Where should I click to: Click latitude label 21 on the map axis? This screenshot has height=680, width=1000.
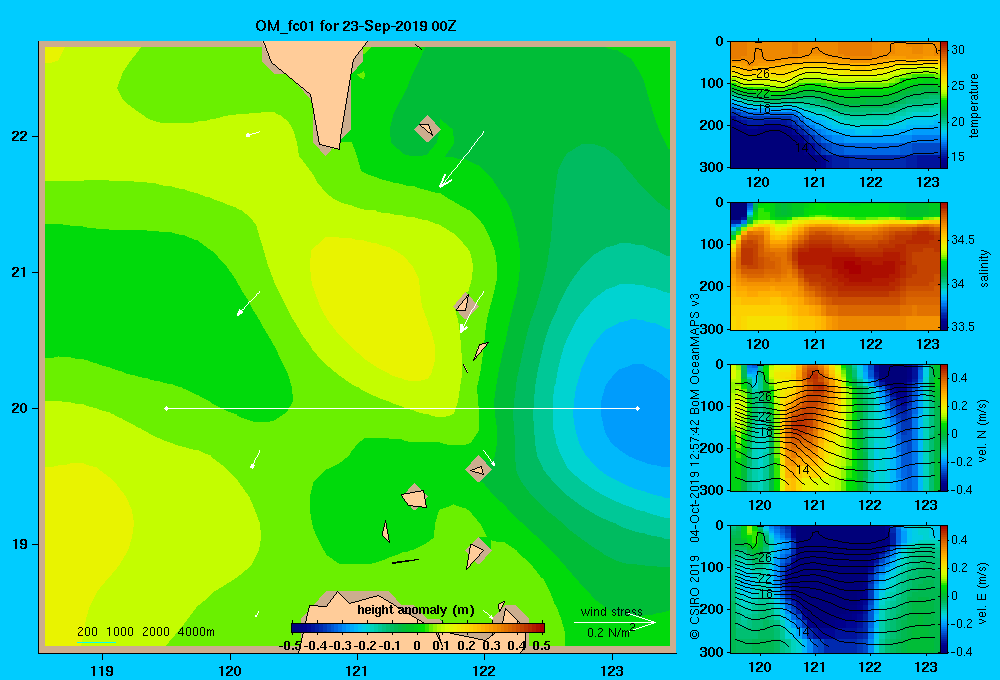pos(20,272)
